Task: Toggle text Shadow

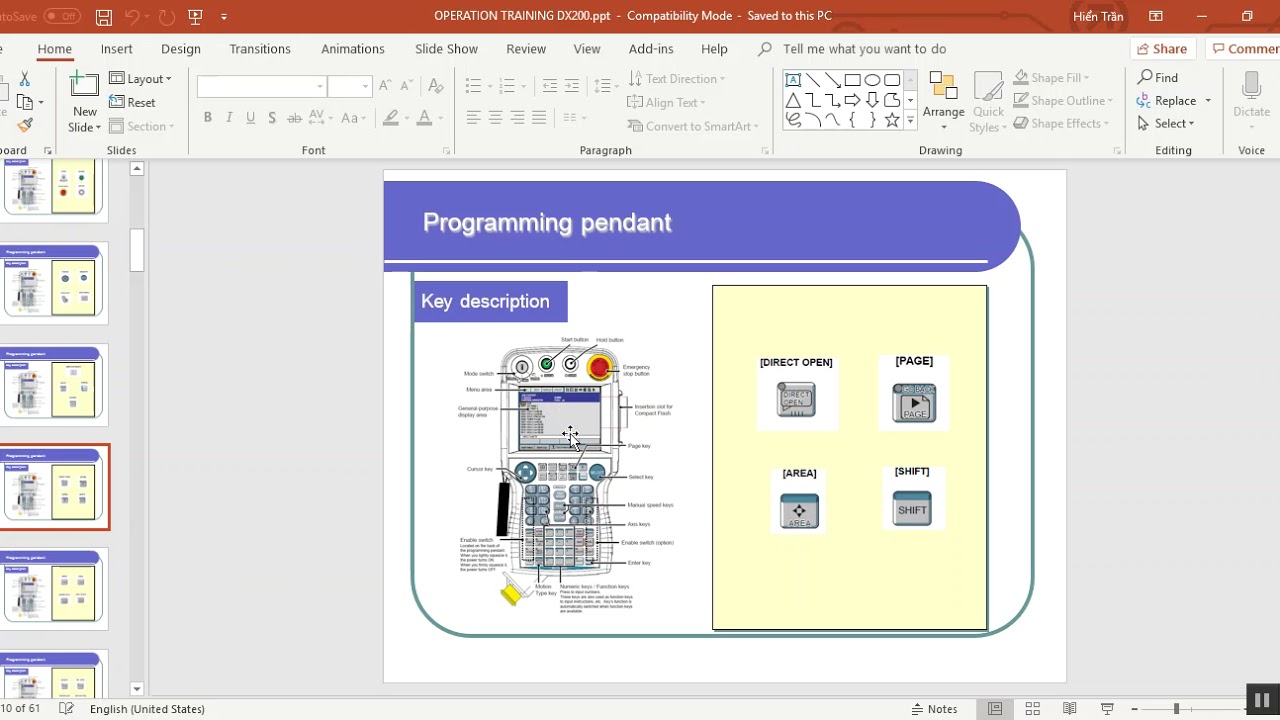Action: pos(272,118)
